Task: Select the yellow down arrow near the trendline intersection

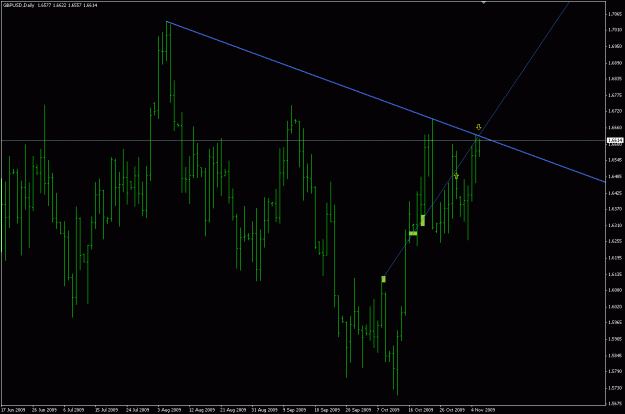Action: pos(479,127)
